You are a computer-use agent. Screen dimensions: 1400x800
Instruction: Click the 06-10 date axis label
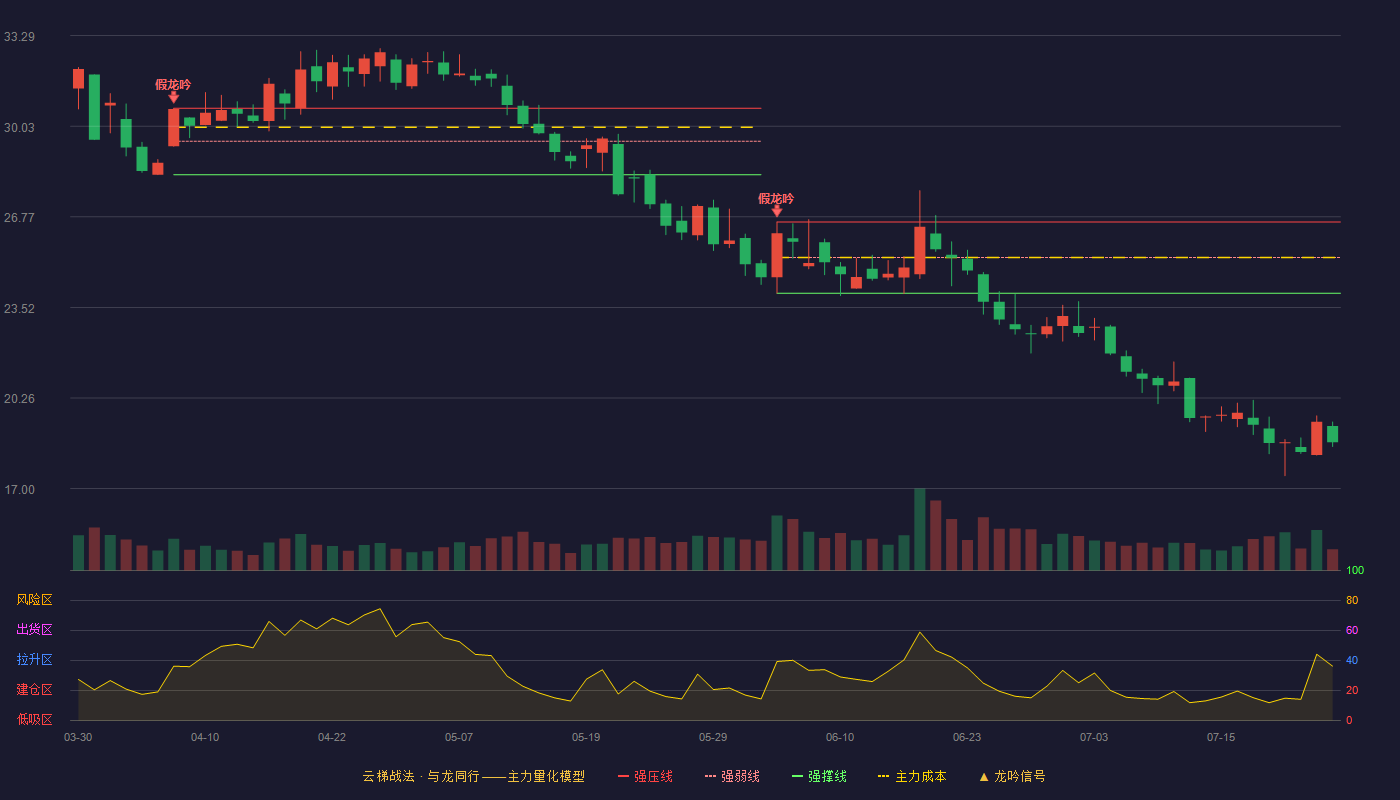840,737
